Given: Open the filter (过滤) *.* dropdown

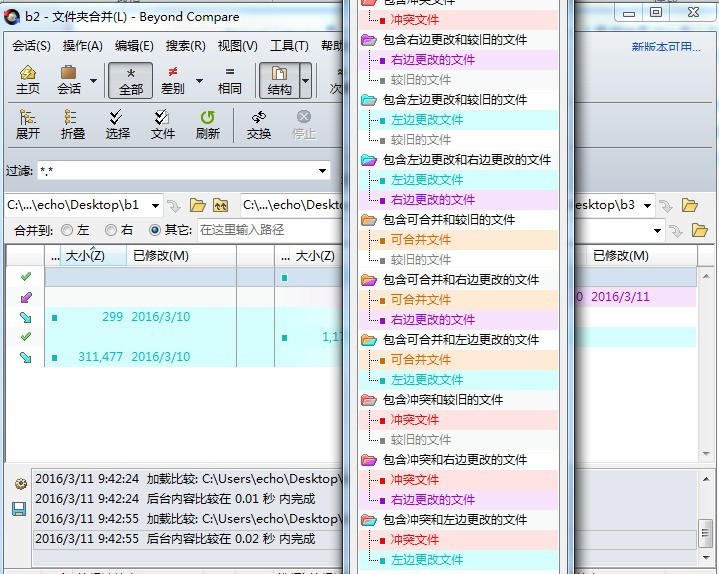Looking at the screenshot, I should (x=322, y=171).
